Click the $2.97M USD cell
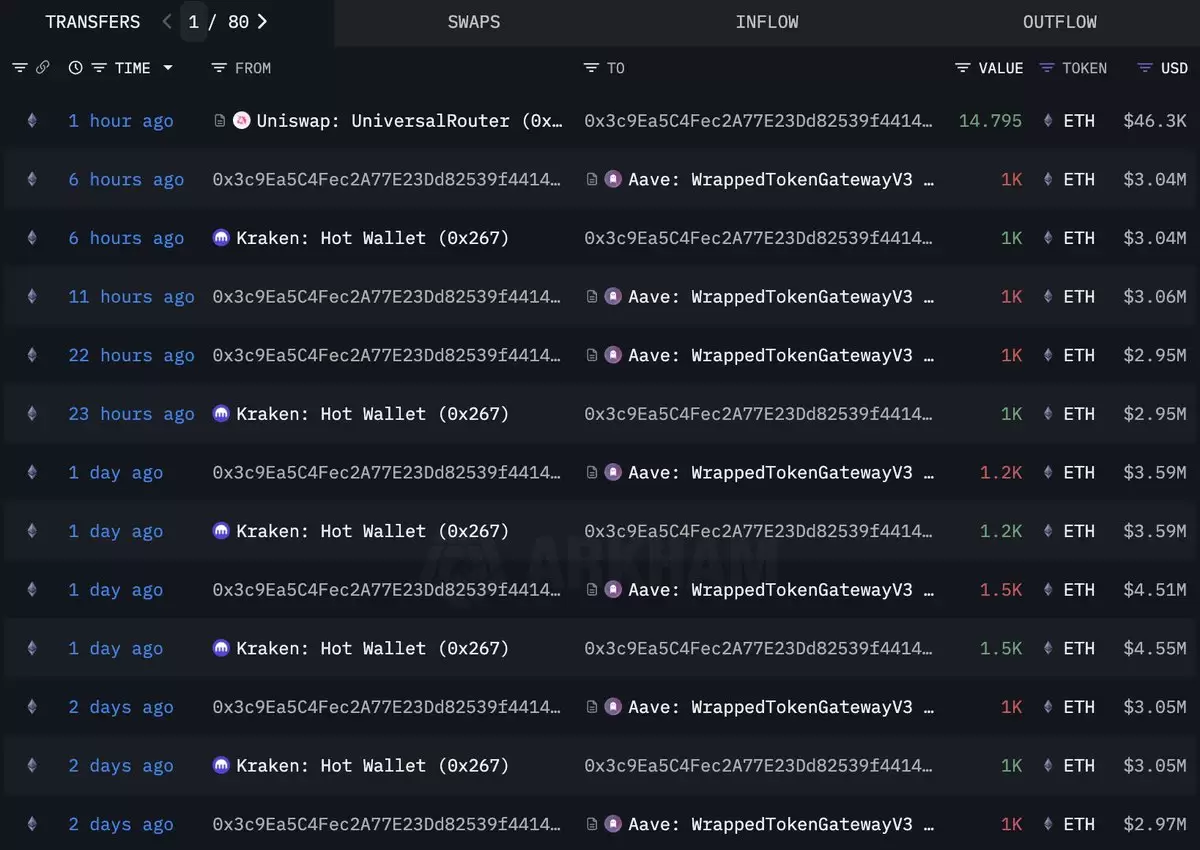Screen dimensions: 1200x850 pos(1155,825)
